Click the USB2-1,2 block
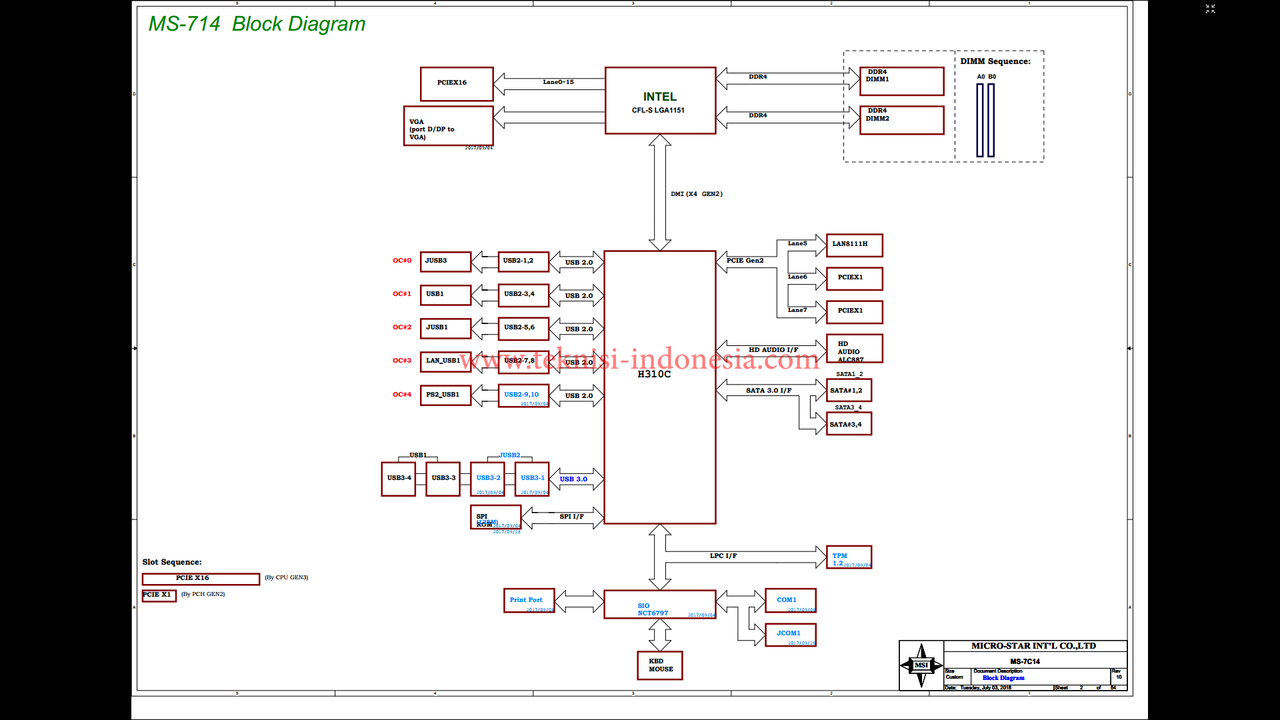 (524, 261)
